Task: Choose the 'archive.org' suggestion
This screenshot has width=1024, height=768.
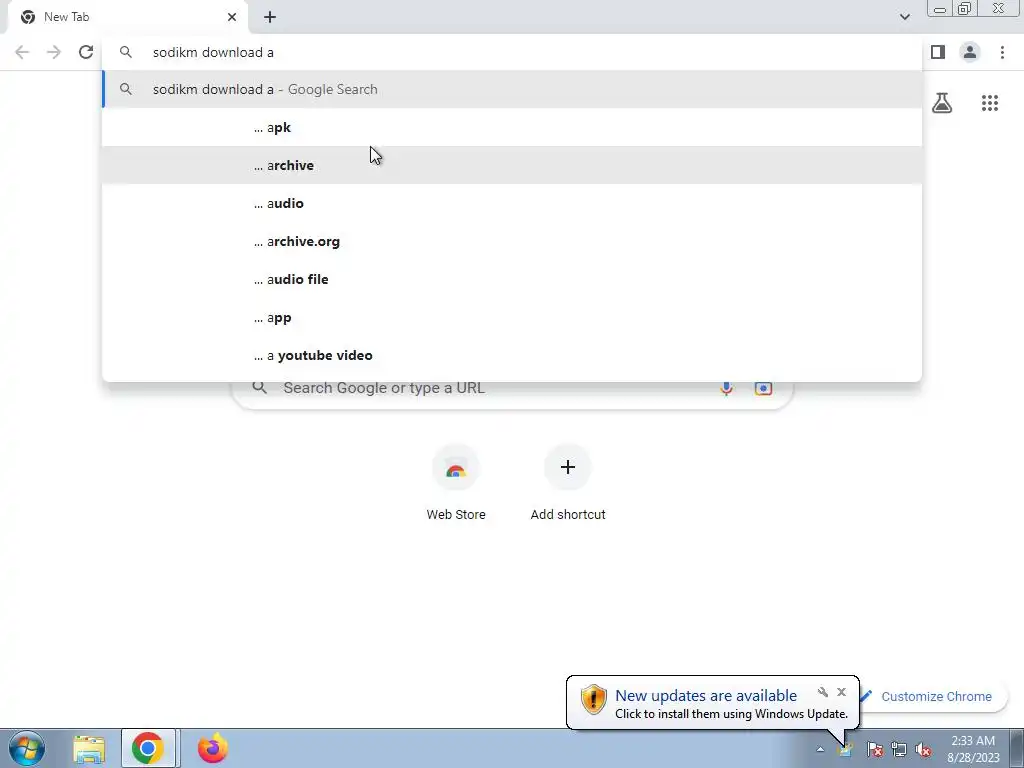Action: pos(512,241)
